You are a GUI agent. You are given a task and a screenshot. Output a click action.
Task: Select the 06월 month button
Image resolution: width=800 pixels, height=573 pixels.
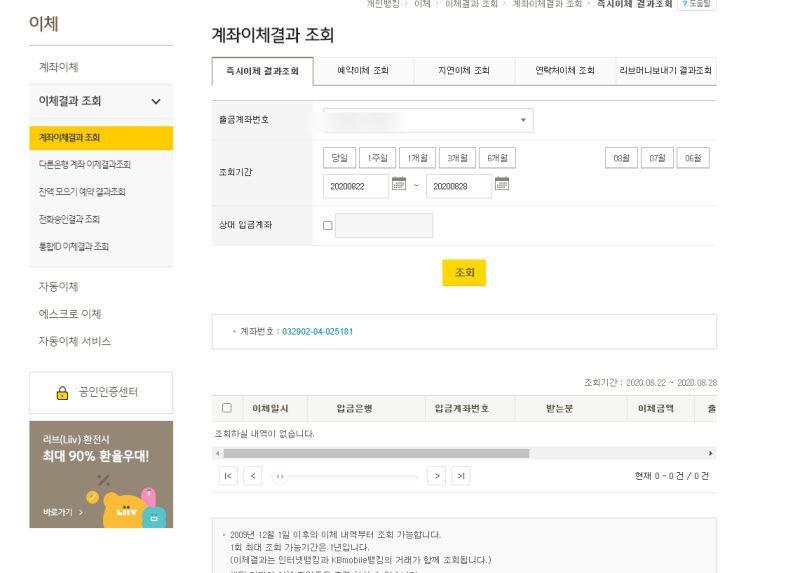[693, 158]
